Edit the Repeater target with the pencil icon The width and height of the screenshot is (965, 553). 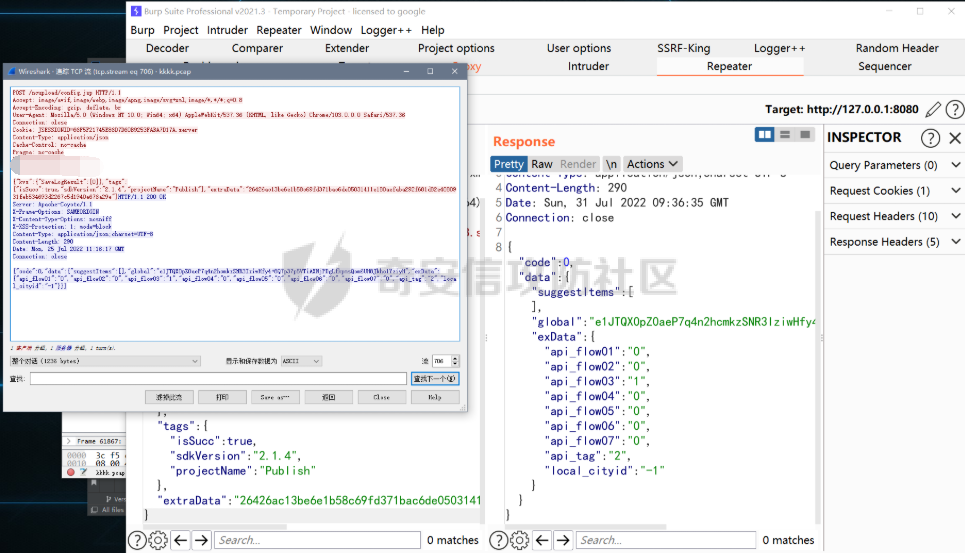(x=933, y=109)
